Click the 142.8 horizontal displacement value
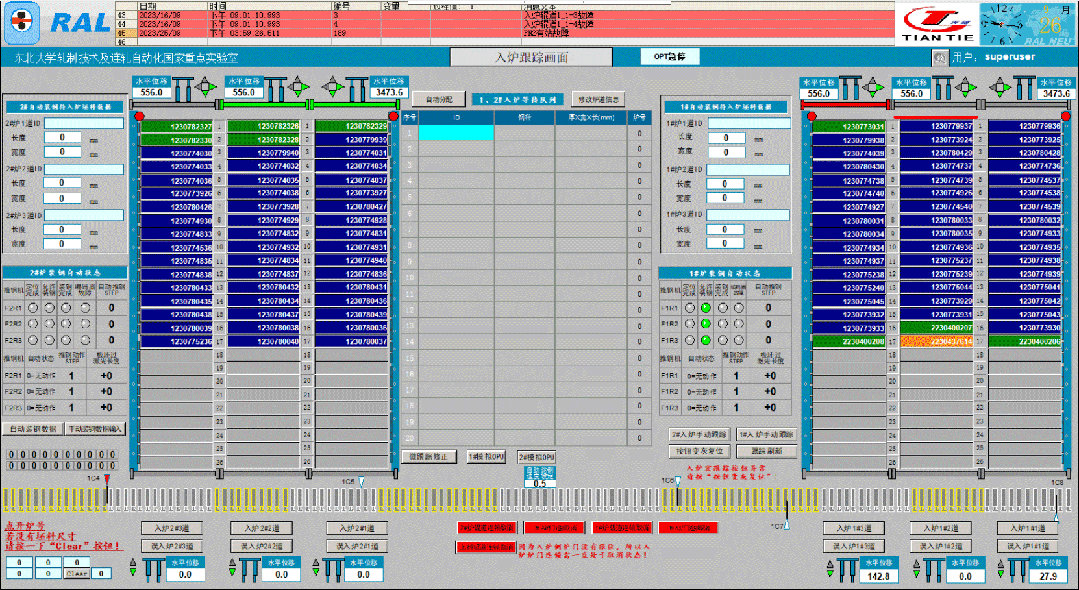This screenshot has width=1079, height=590. [x=879, y=576]
